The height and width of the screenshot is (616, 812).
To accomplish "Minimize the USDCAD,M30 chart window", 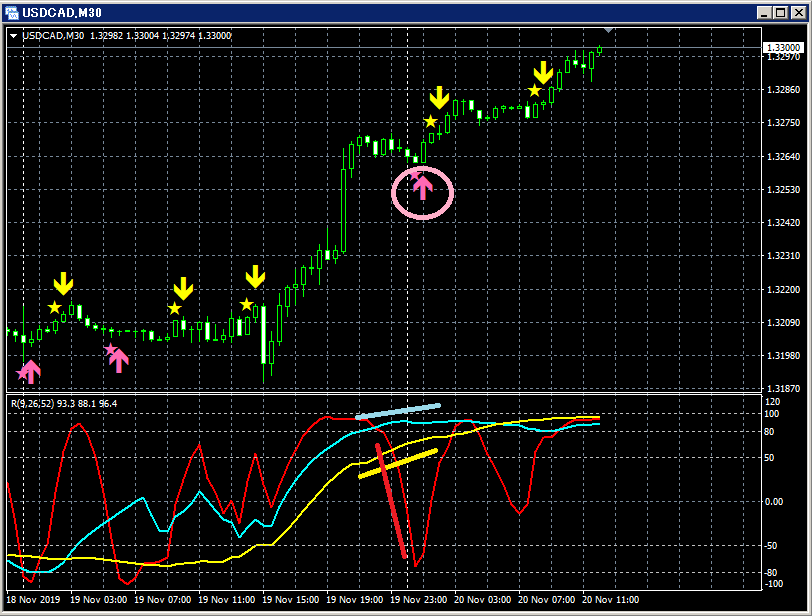I will point(764,12).
